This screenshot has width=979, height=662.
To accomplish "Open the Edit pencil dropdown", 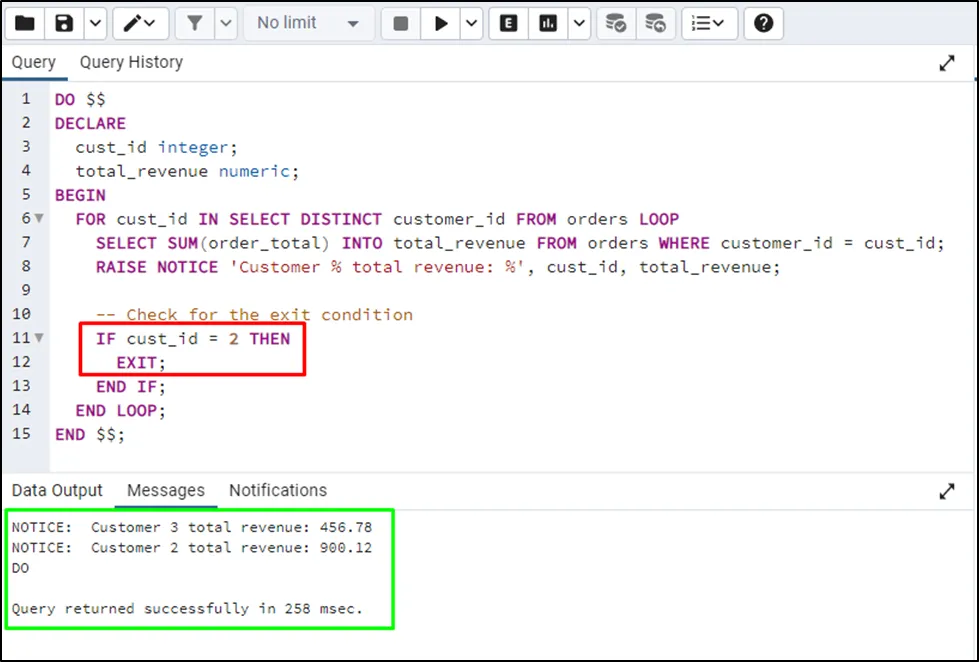I will (141, 23).
